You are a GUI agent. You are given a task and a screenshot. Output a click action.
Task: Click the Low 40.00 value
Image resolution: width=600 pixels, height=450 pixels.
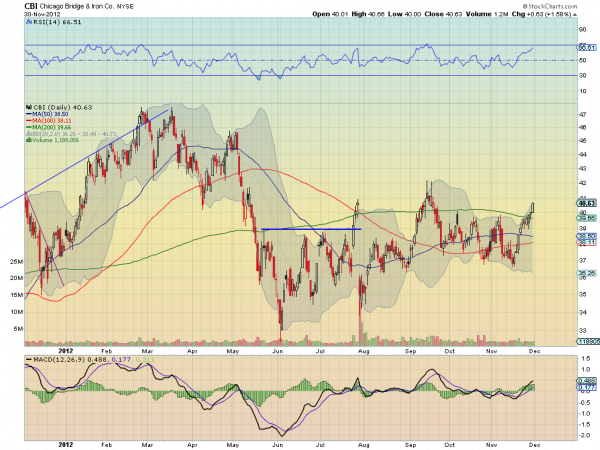tap(404, 14)
